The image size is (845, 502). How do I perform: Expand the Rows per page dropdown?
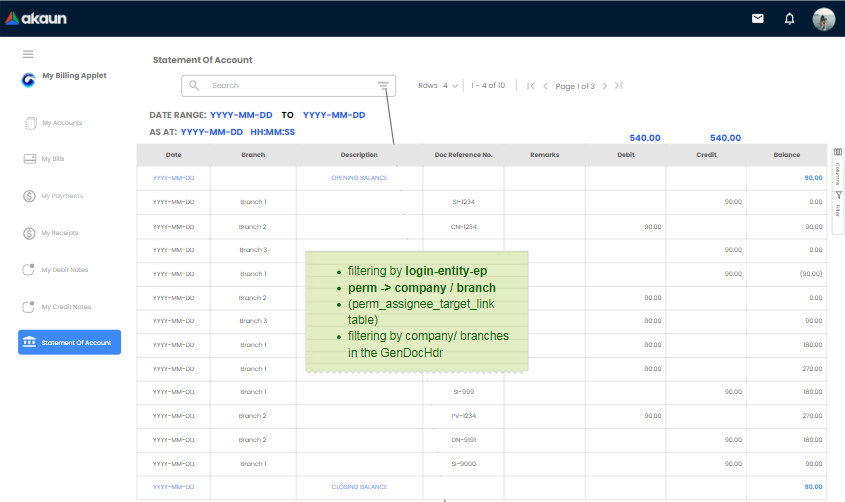(450, 86)
